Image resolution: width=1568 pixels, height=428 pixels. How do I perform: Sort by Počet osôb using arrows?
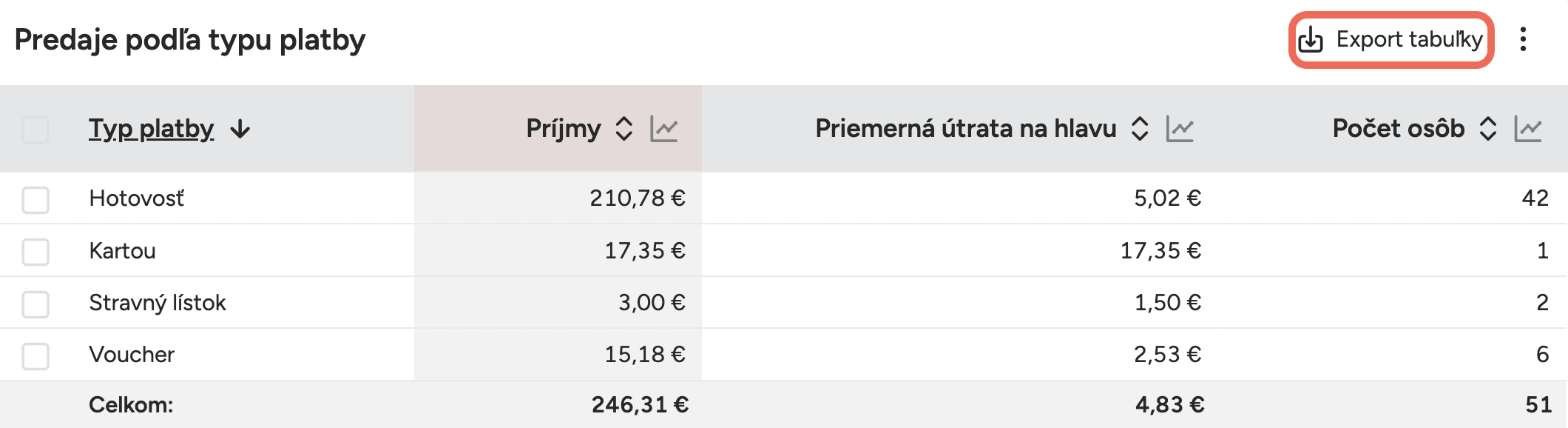tap(1488, 129)
